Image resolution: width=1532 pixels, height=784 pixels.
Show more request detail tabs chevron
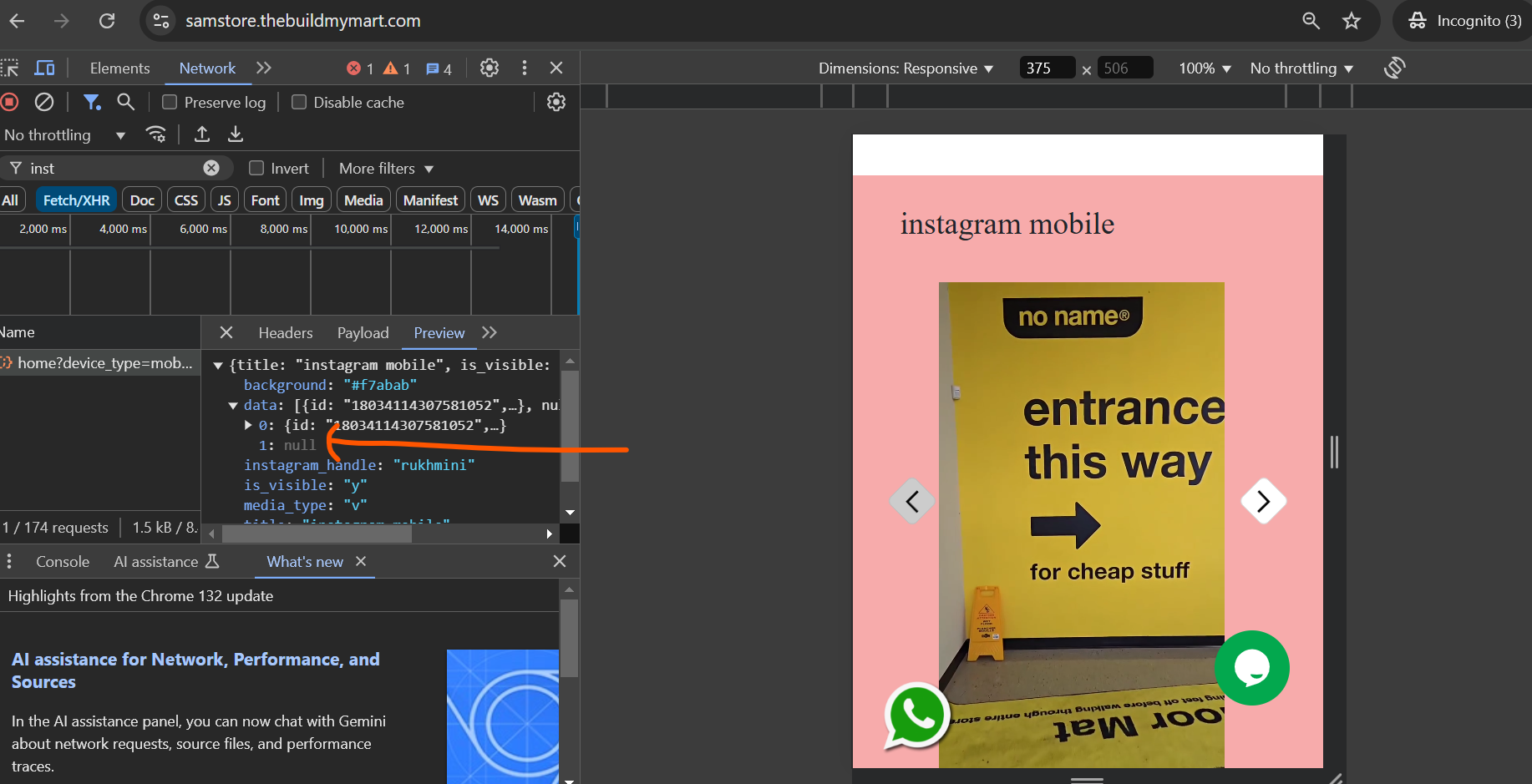point(490,332)
